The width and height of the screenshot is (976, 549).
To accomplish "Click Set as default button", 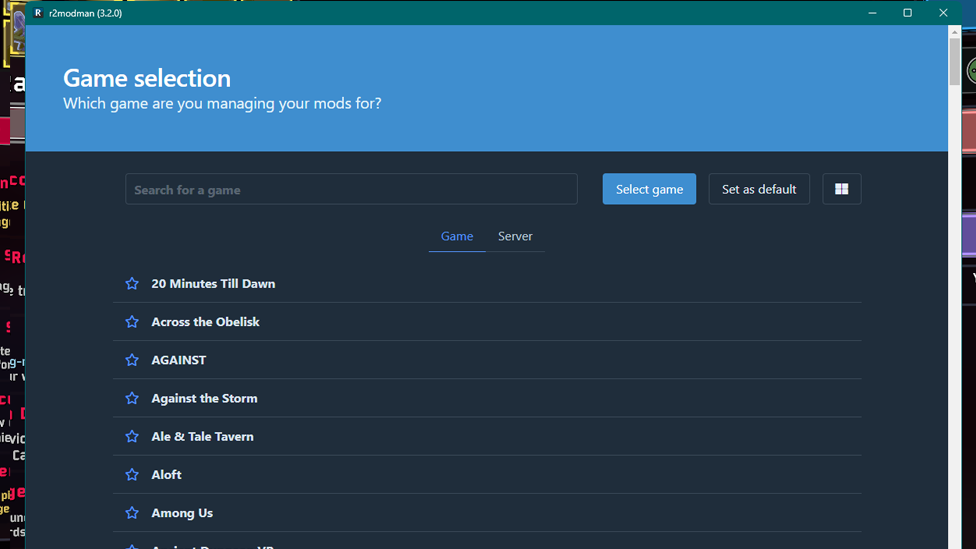I will coord(759,189).
